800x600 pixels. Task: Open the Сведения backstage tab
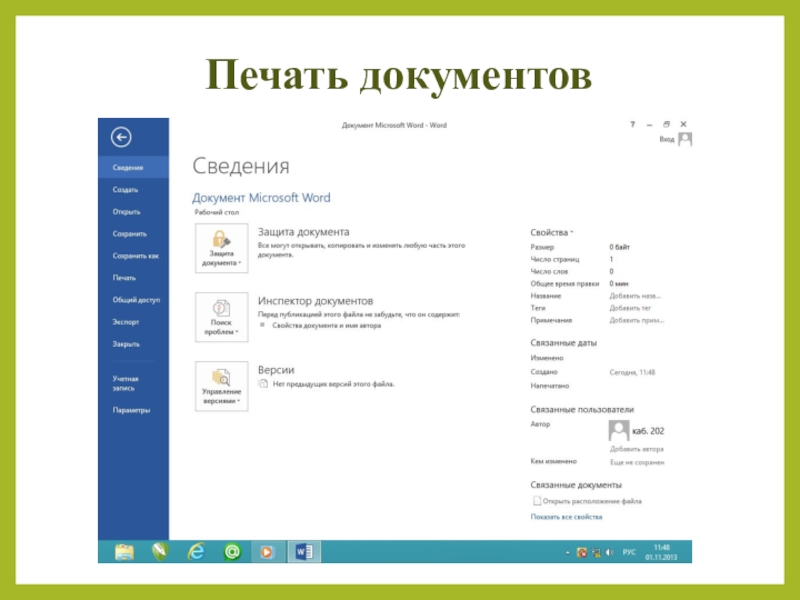click(133, 167)
